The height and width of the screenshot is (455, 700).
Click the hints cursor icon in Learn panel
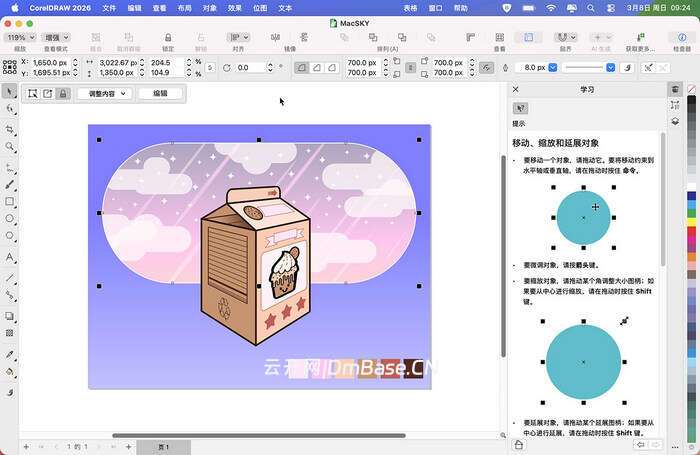pos(521,108)
